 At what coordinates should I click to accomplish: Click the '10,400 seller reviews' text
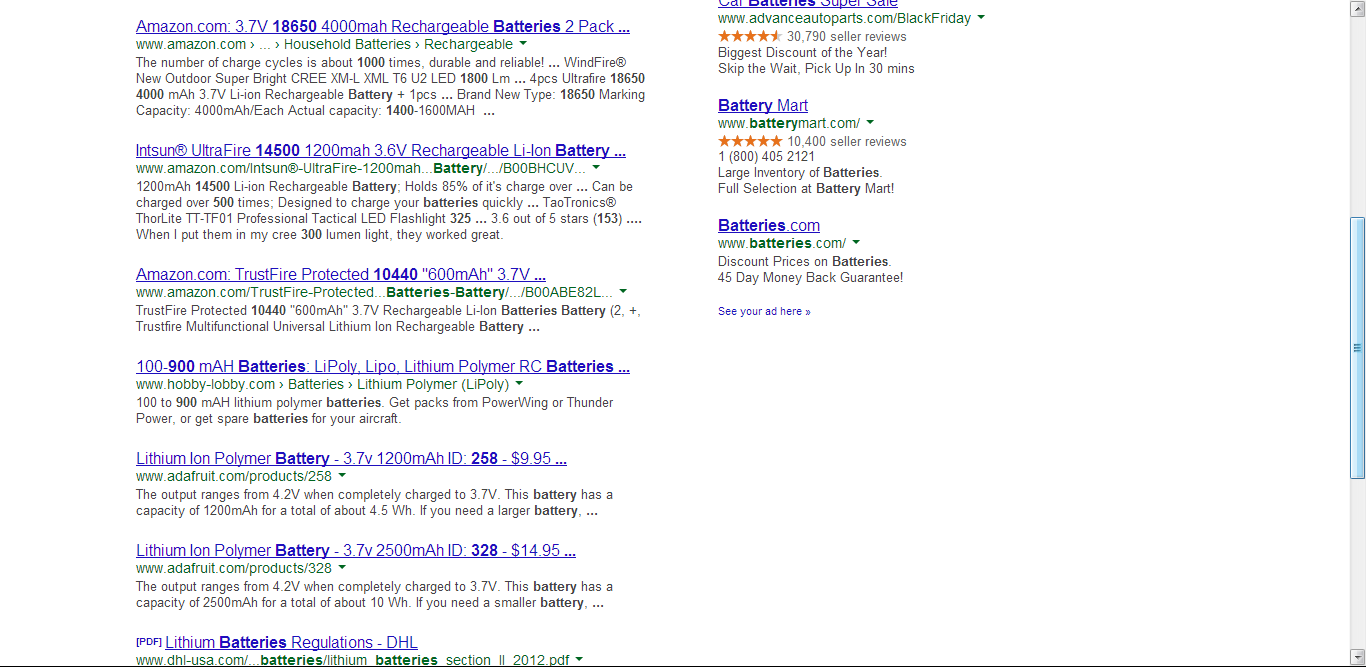[847, 142]
